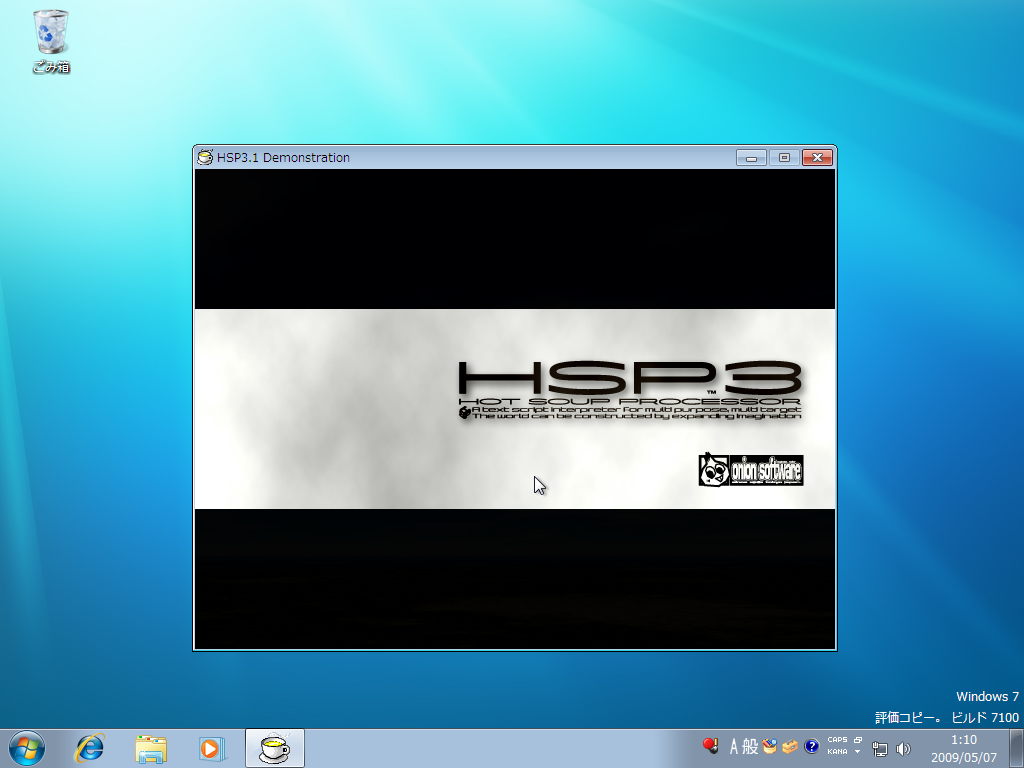The width and height of the screenshot is (1024, 768).
Task: Close the HSP3.1 Demonstration window
Action: (x=817, y=157)
